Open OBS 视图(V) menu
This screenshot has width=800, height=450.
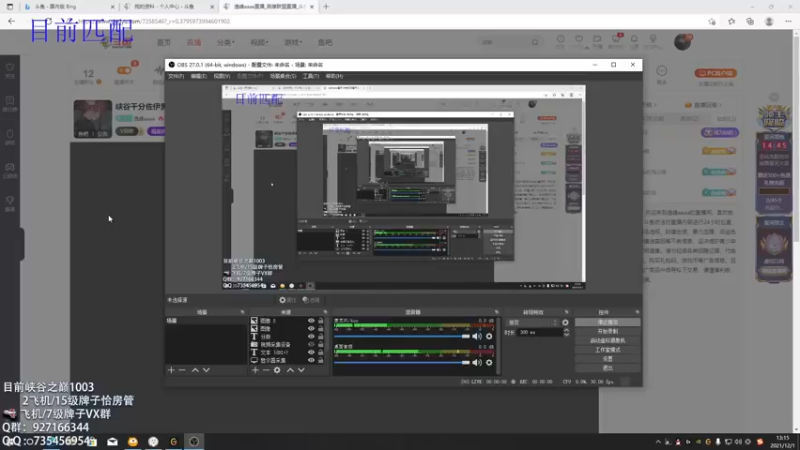pos(222,76)
